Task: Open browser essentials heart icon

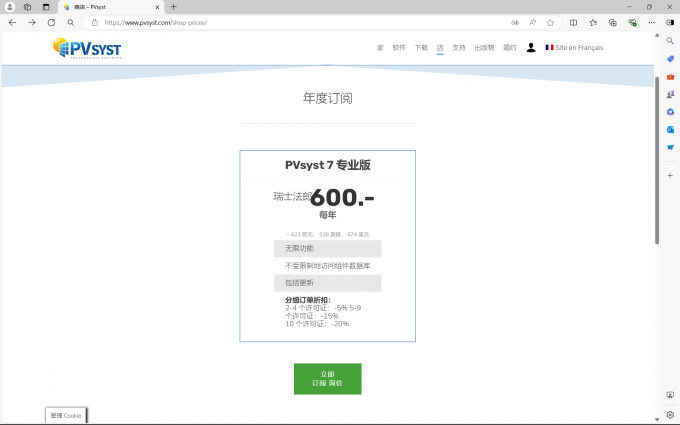Action: pos(632,23)
